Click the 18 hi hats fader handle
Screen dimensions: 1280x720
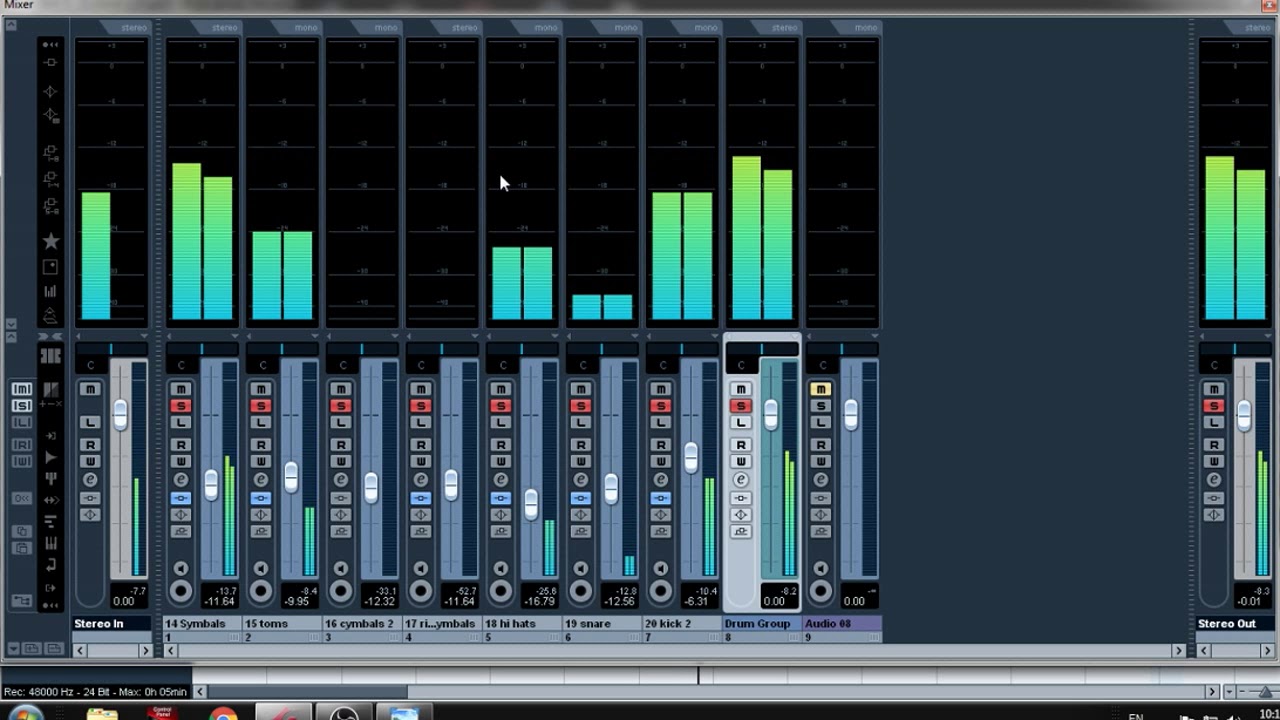point(530,504)
